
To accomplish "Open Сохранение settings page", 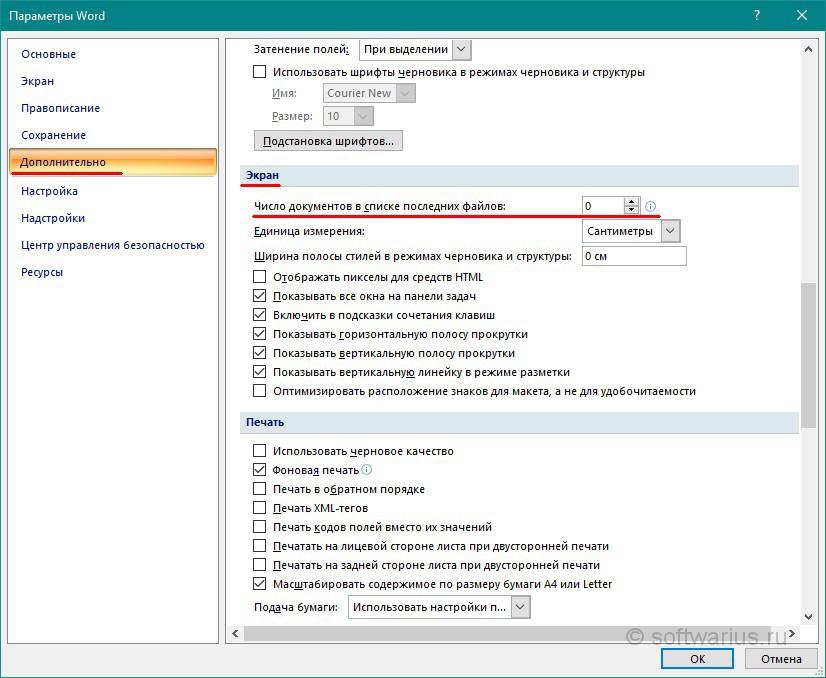I will point(53,135).
